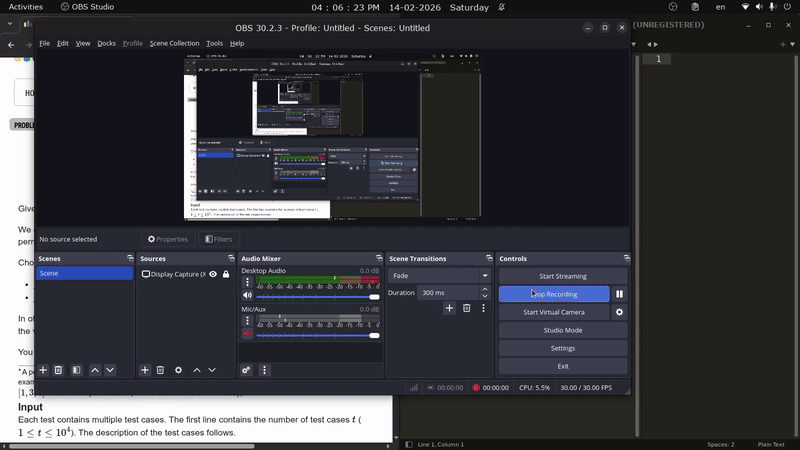Adjust Mic/Aux volume slider
The height and width of the screenshot is (450, 800).
pos(317,335)
